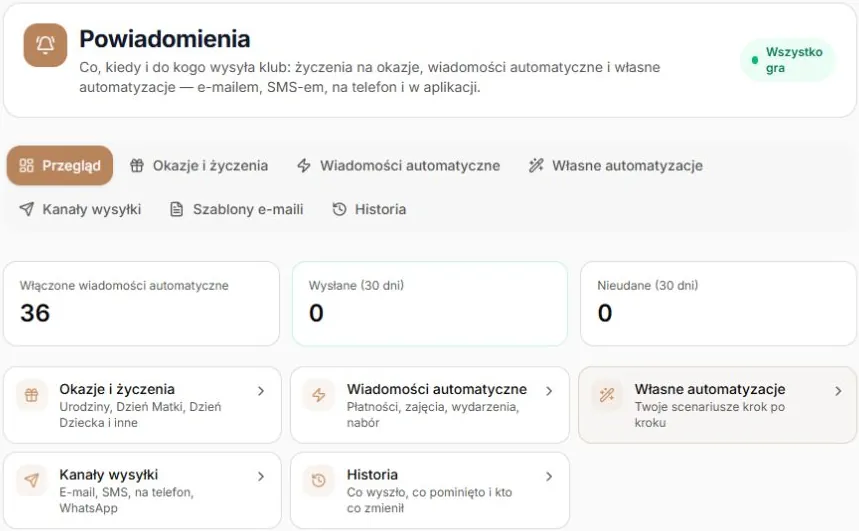Click 'E-mail, SMS, na telefon, WhatsApp' text

127,500
